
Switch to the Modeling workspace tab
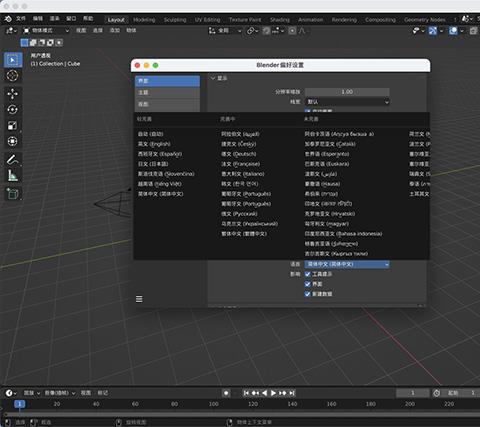click(144, 20)
